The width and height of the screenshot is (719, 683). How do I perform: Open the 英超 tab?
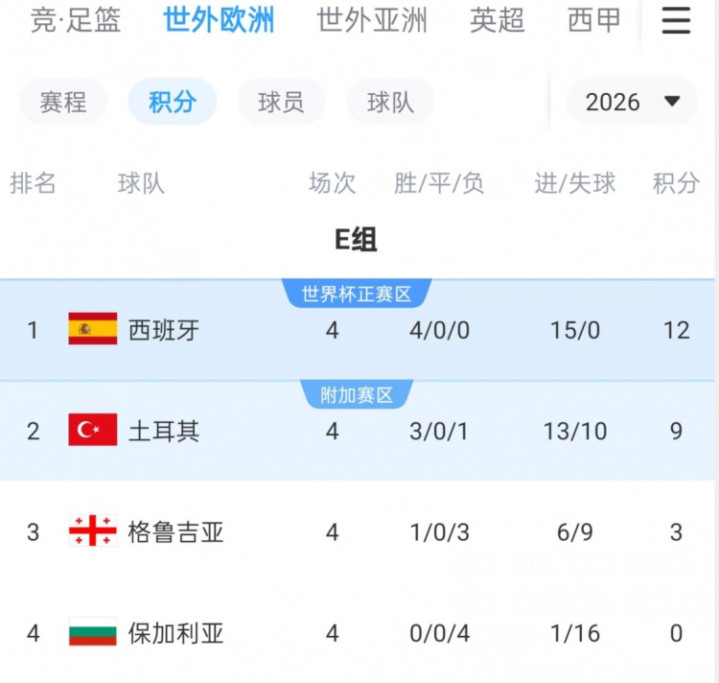coord(497,20)
